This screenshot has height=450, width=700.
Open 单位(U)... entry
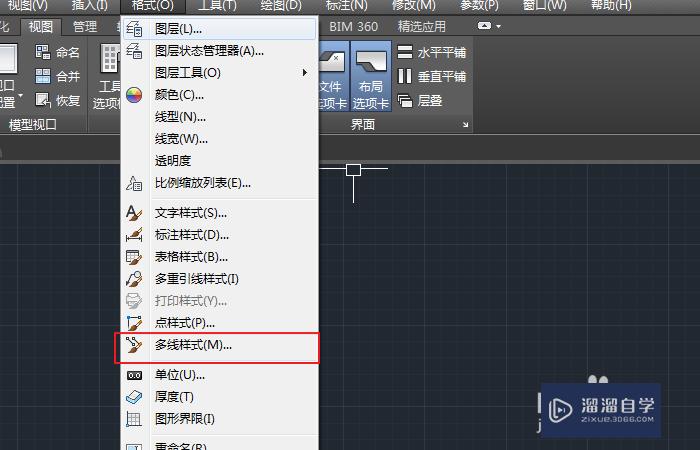click(219, 375)
